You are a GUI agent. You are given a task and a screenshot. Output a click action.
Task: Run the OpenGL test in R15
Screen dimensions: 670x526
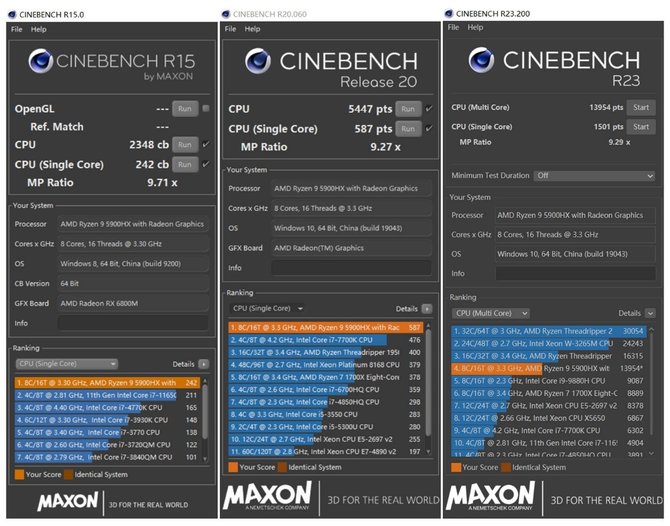(x=185, y=109)
